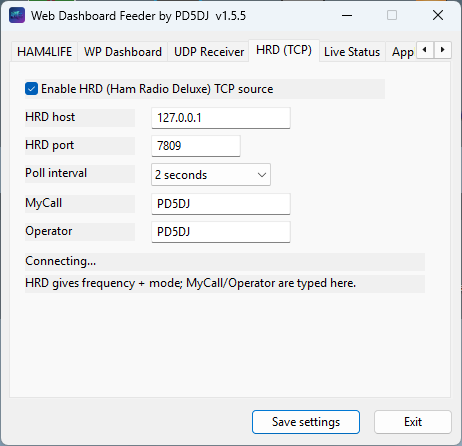
Task: Click the Exit button
Action: click(x=413, y=422)
